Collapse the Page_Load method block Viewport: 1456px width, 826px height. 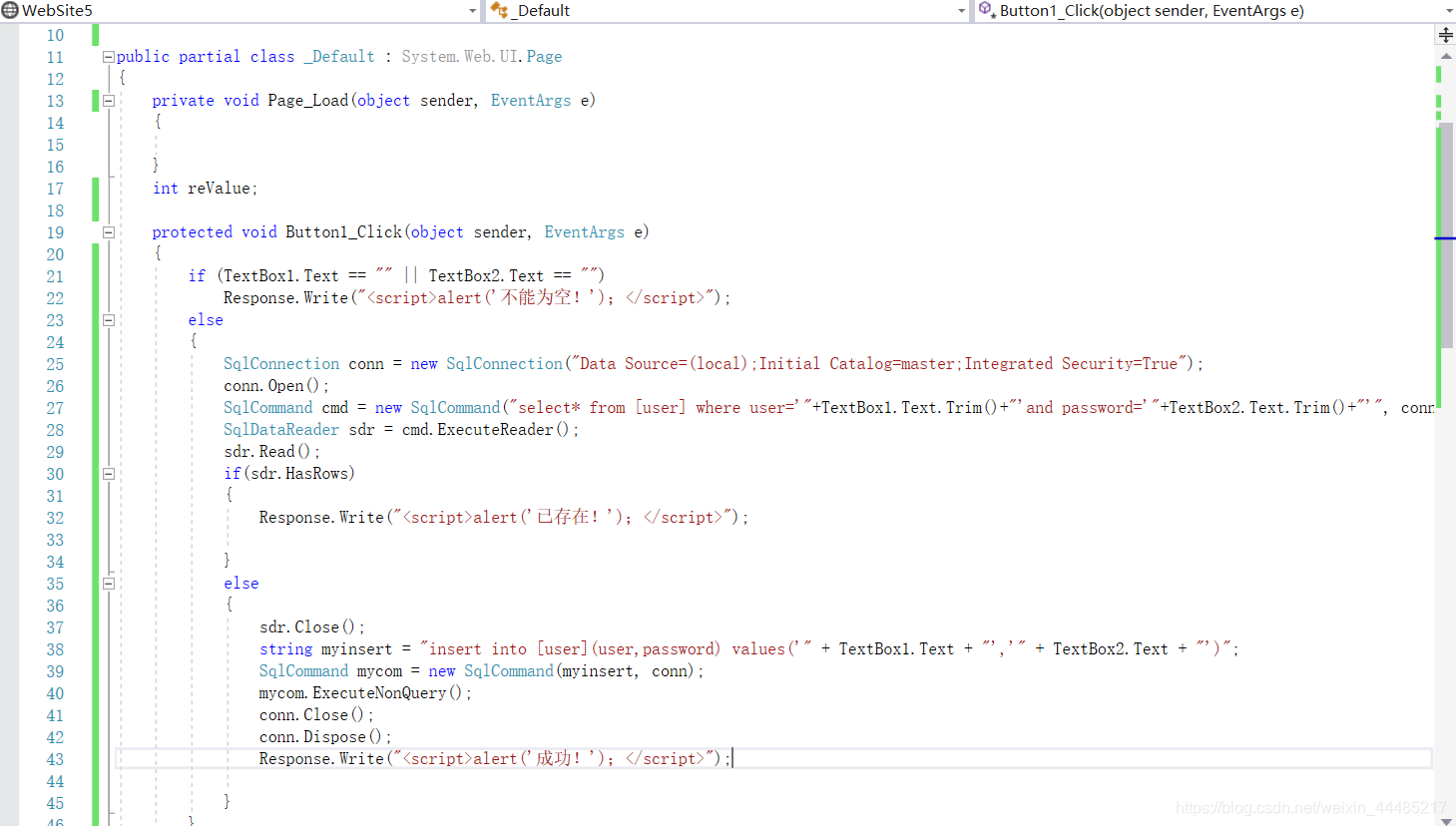pyautogui.click(x=108, y=101)
